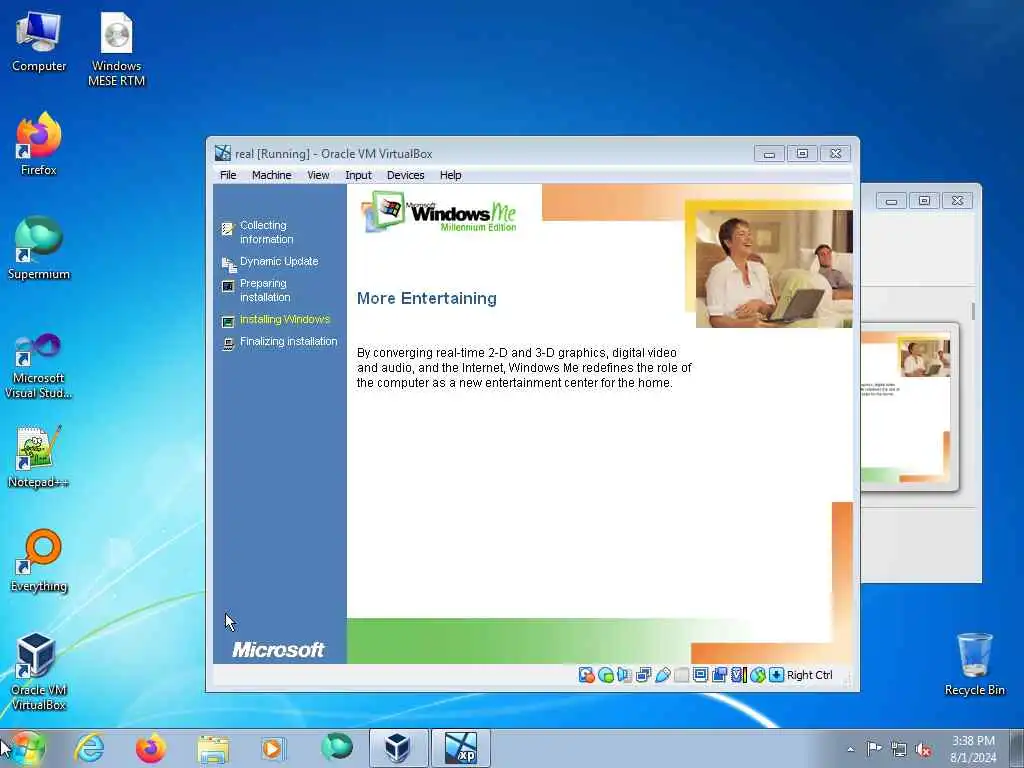
Task: Click the network adapter indicator icon
Action: [643, 675]
